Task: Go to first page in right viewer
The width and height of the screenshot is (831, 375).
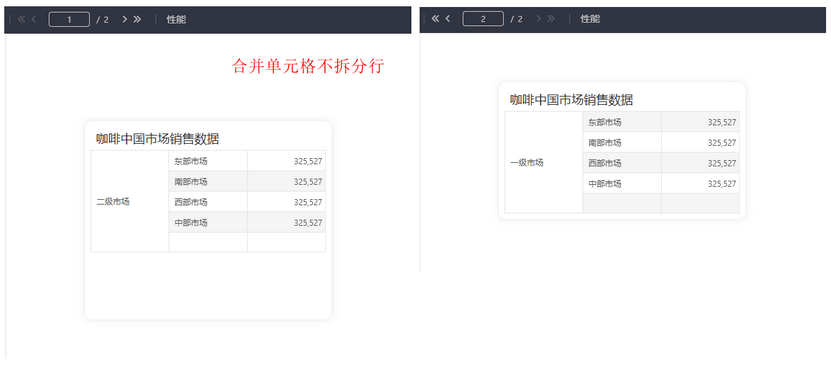Action: tap(436, 19)
